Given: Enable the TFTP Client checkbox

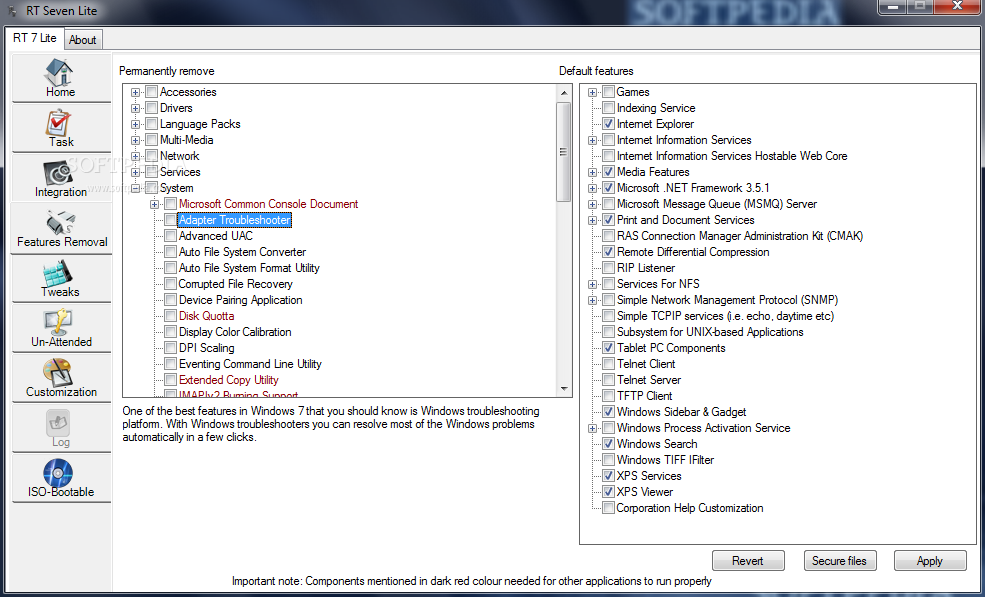Looking at the screenshot, I should [x=608, y=396].
